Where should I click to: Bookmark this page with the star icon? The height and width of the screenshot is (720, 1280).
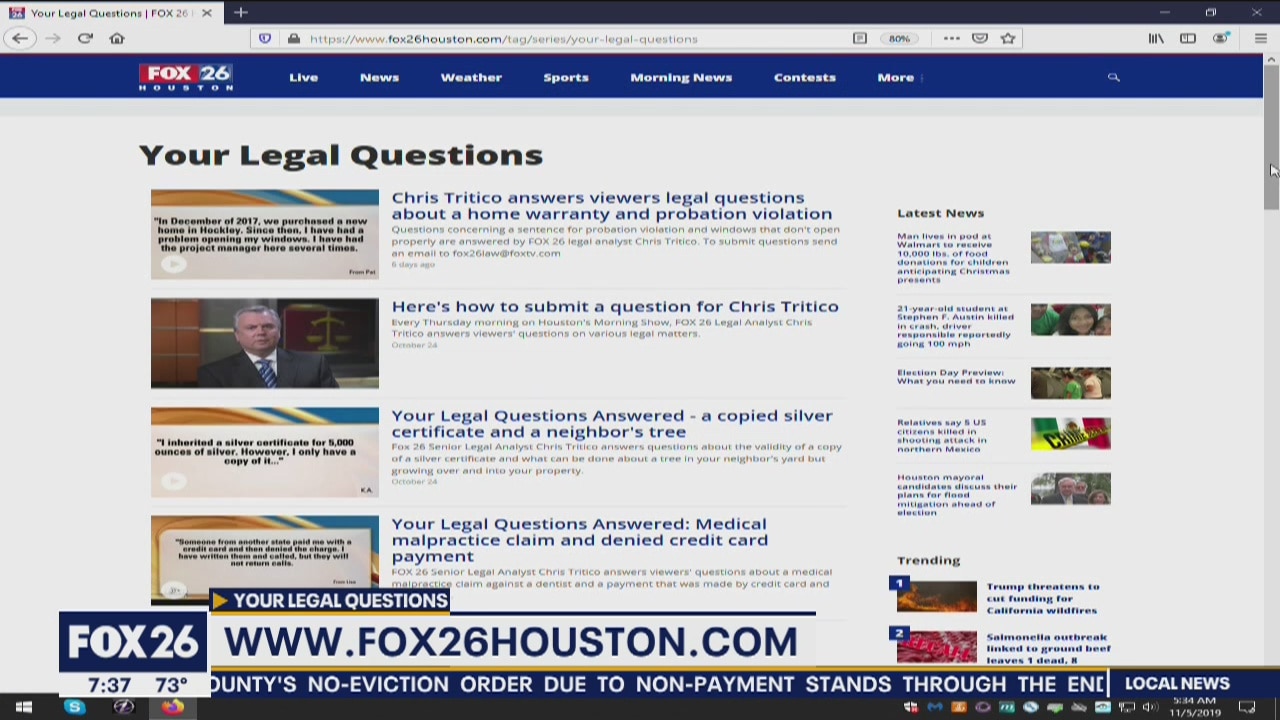pyautogui.click(x=1008, y=38)
